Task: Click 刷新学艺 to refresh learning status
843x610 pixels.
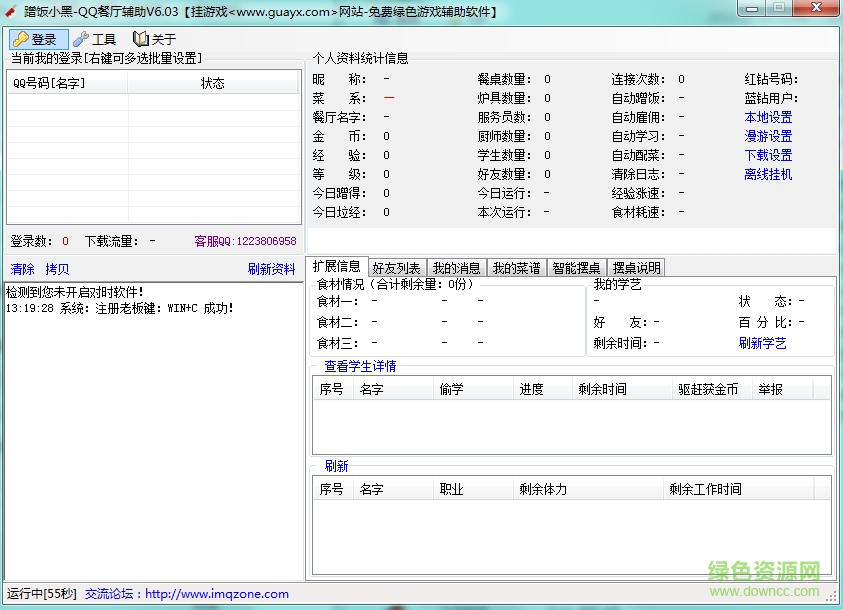Action: tap(762, 343)
